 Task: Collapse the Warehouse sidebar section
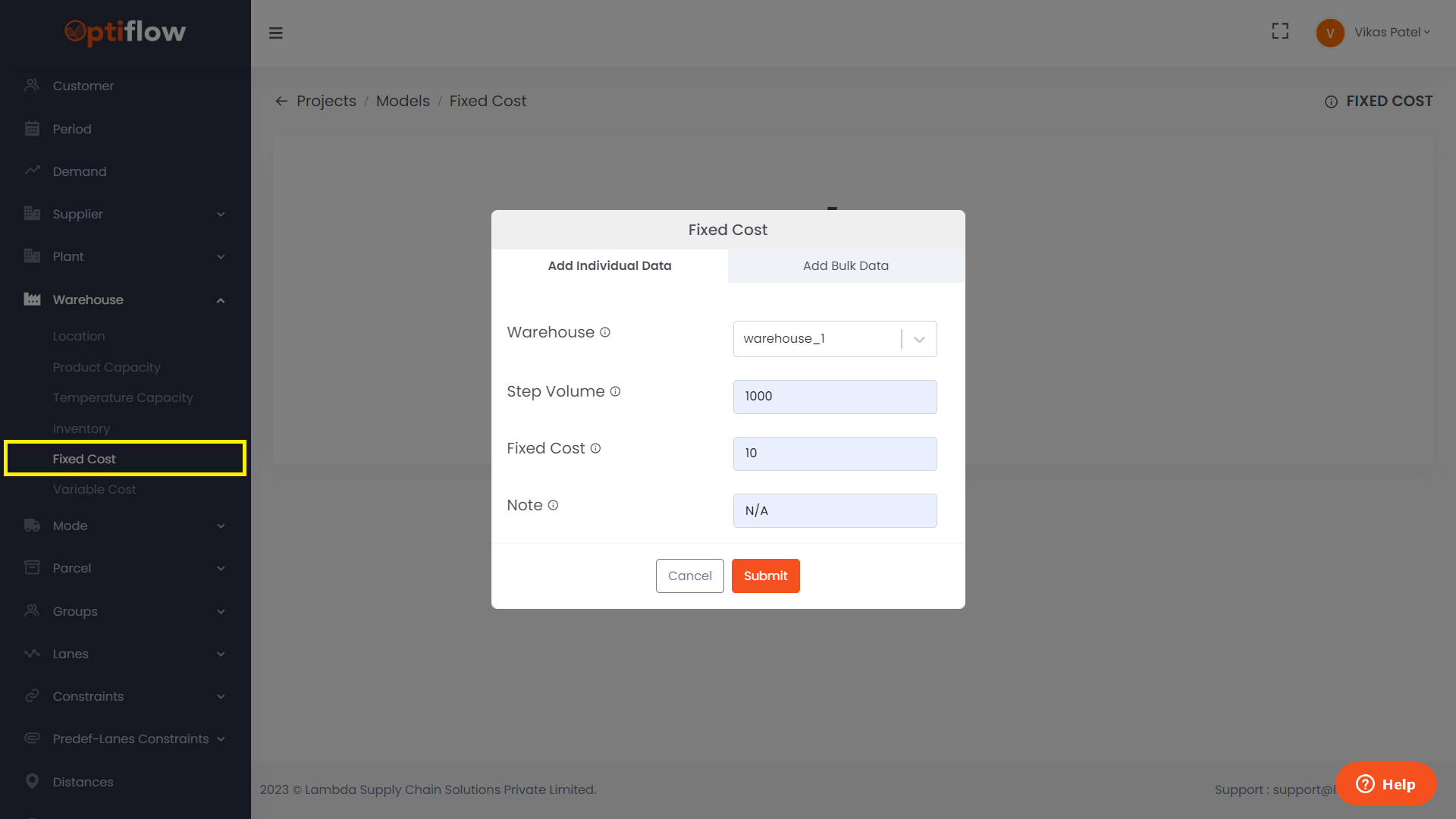(x=220, y=300)
